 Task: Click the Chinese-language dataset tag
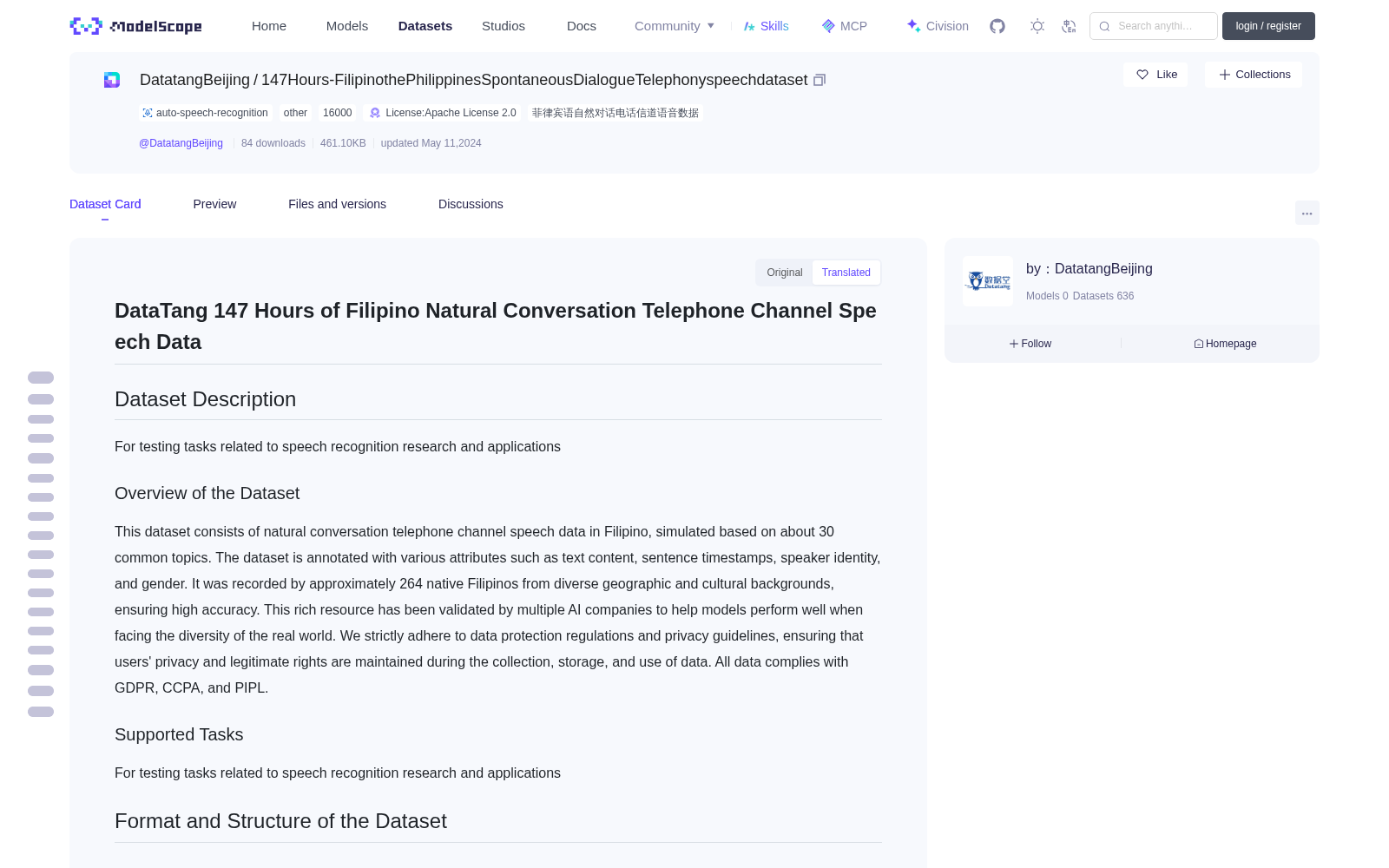(616, 113)
